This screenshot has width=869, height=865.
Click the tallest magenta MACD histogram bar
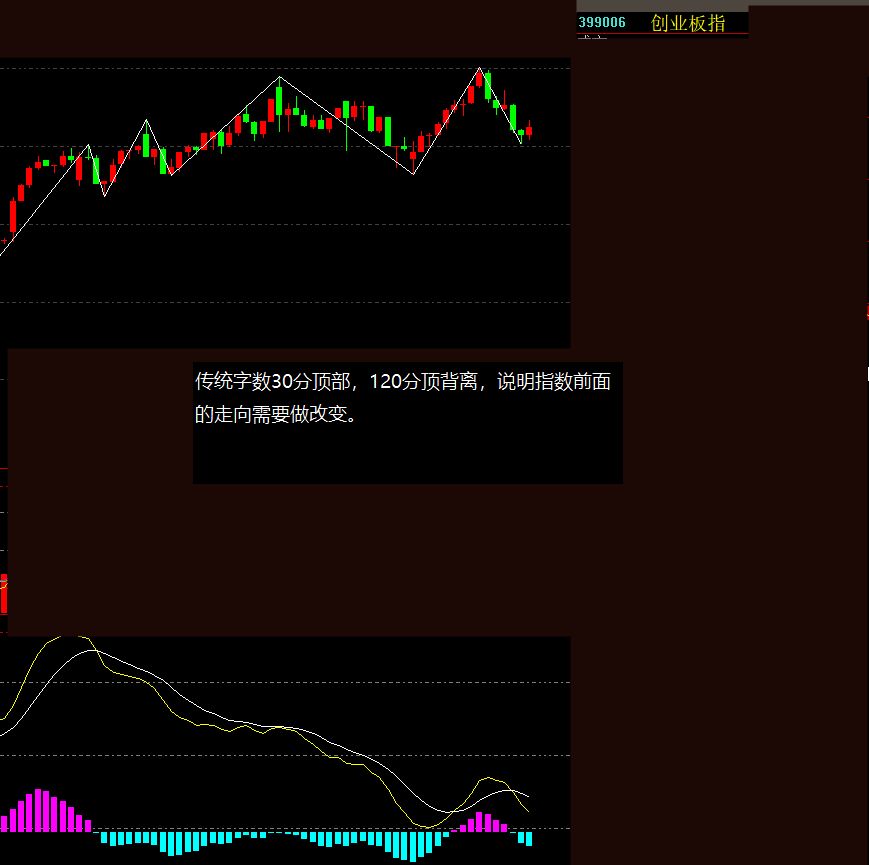click(x=38, y=810)
